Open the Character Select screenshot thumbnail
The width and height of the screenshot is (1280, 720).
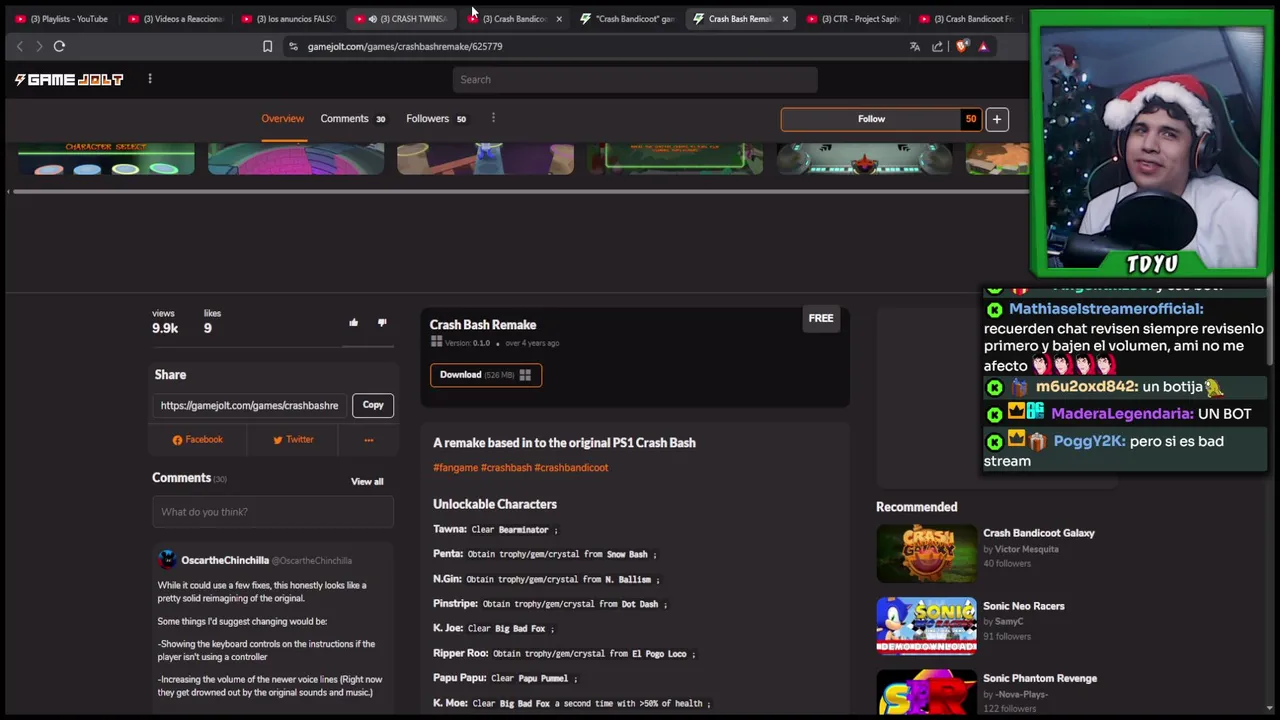[x=106, y=159]
